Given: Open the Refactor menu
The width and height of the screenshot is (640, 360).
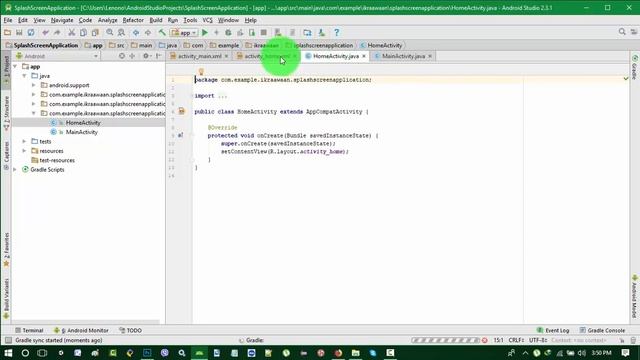Looking at the screenshot, I should point(133,20).
